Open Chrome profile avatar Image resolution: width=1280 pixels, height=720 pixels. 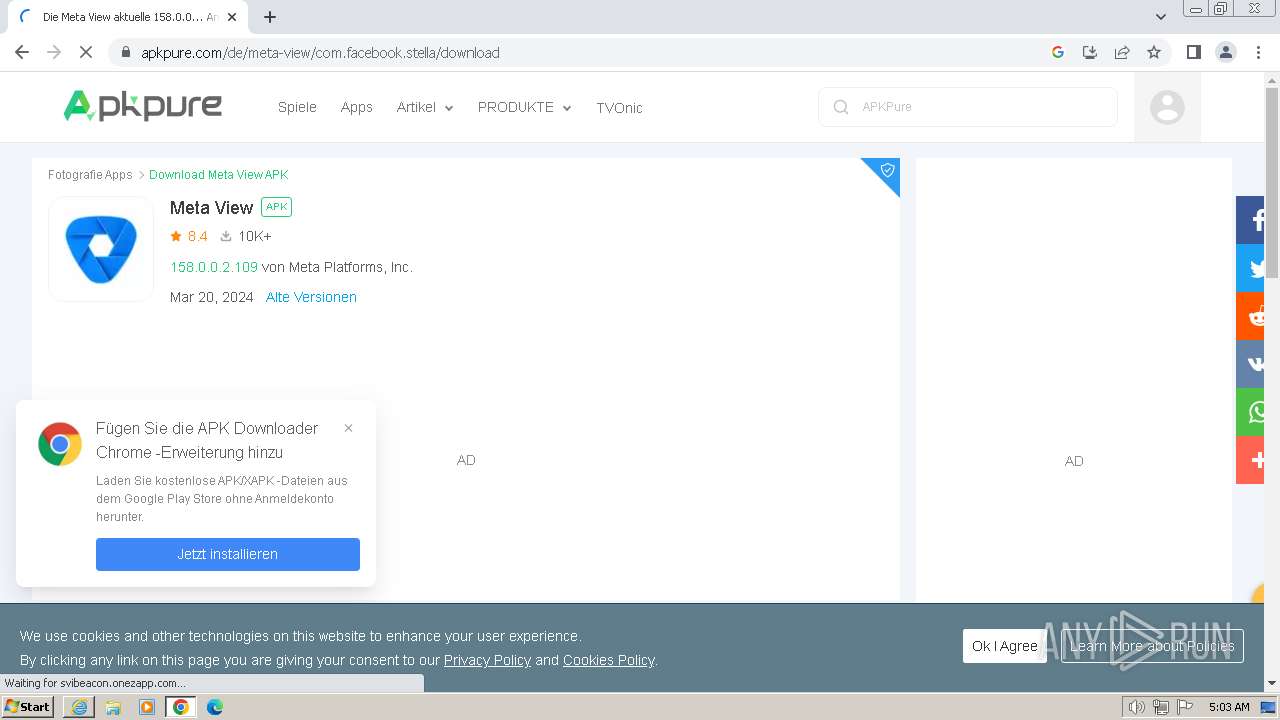click(1226, 52)
